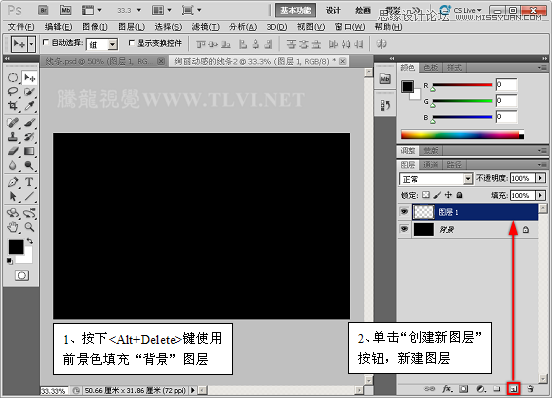Toggle lock all padlock icon
Image resolution: width=552 pixels, height=398 pixels.
pyautogui.click(x=459, y=195)
